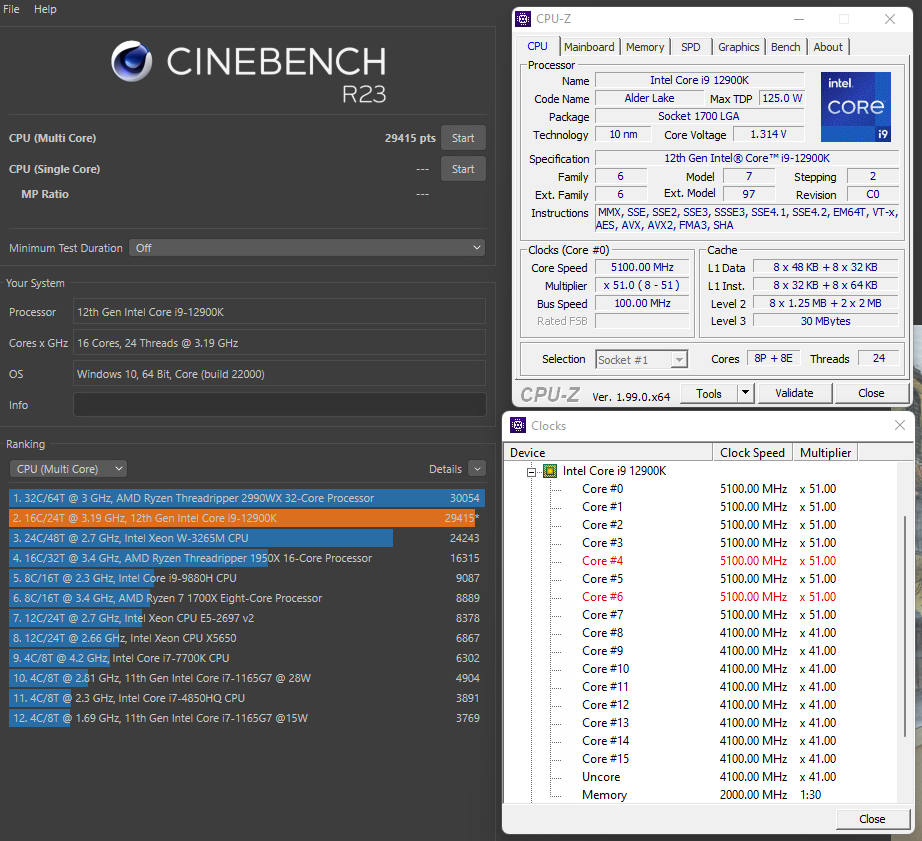Open the Socket #1 selection combo box
Image resolution: width=922 pixels, height=841 pixels.
pyautogui.click(x=641, y=359)
